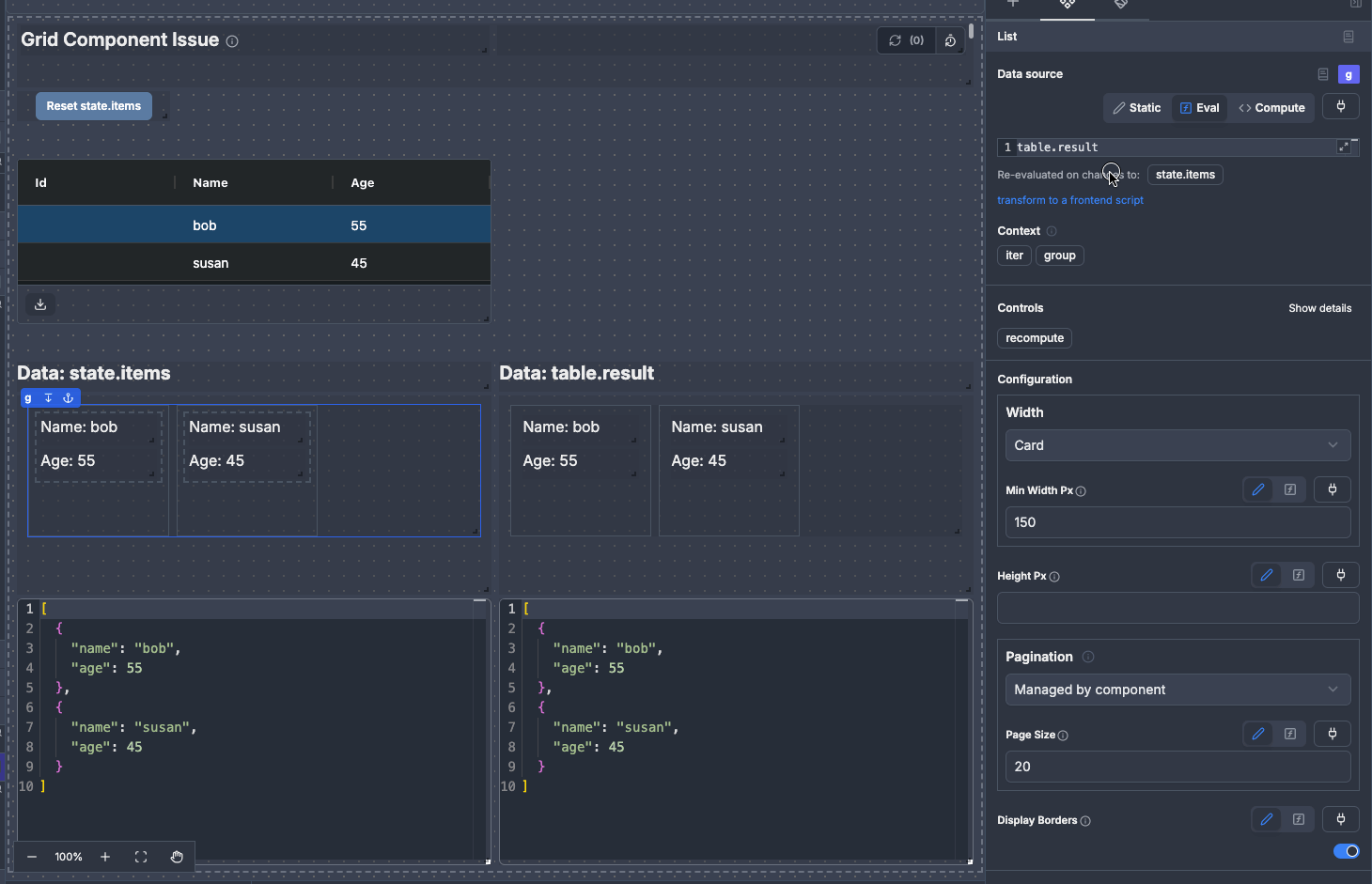
Task: Click the Name column header in table
Action: click(x=254, y=183)
